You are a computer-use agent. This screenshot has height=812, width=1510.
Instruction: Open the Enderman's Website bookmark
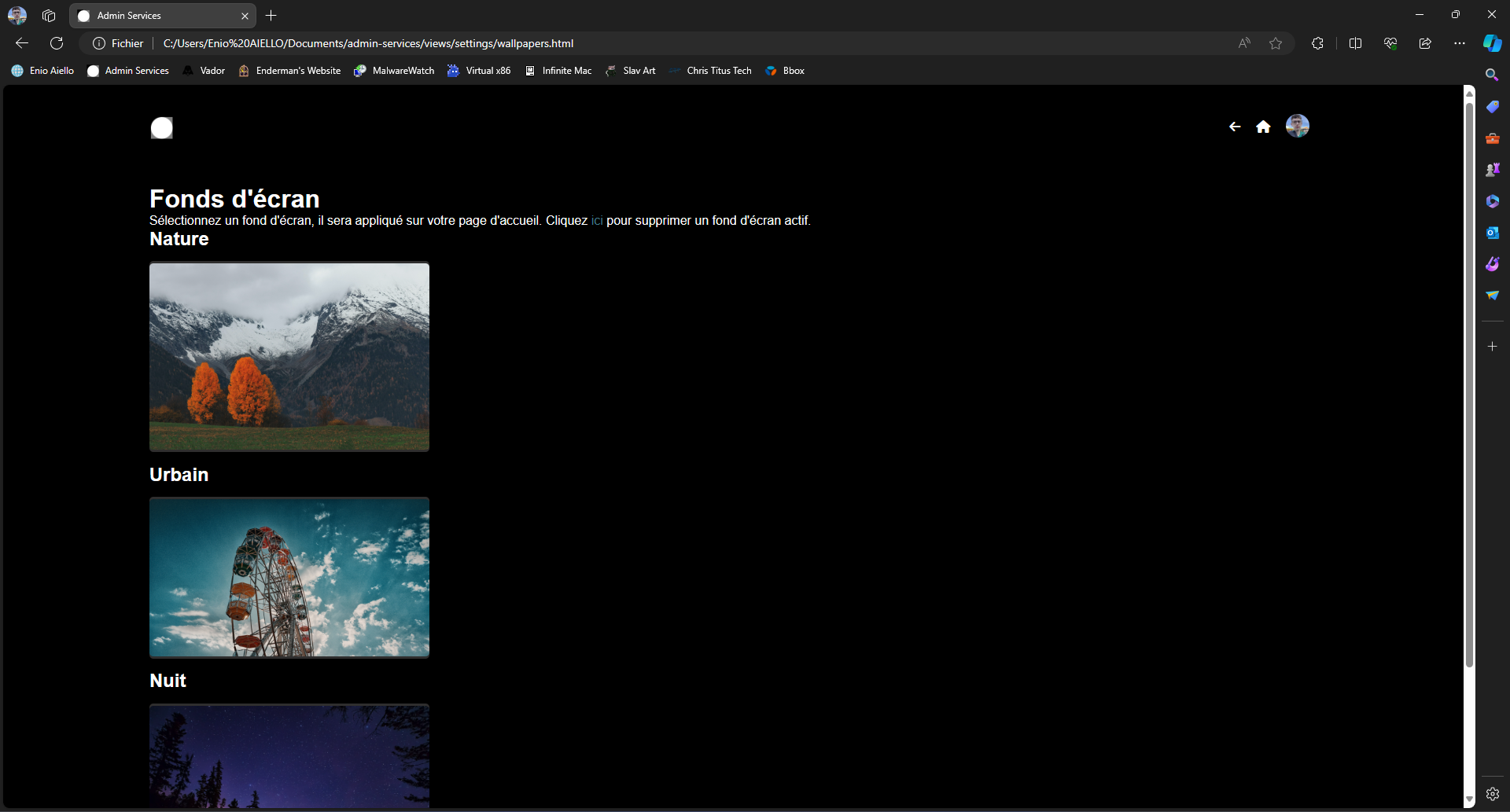[289, 71]
